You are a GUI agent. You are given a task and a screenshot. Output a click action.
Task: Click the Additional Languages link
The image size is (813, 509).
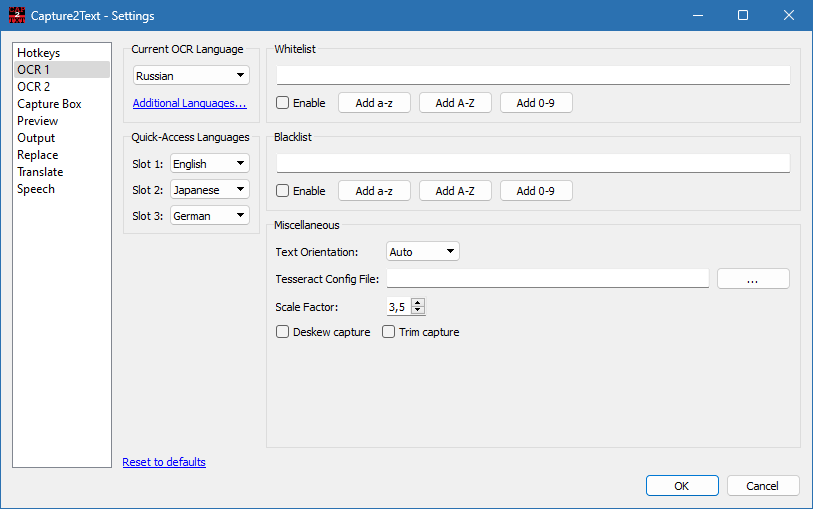pos(190,103)
